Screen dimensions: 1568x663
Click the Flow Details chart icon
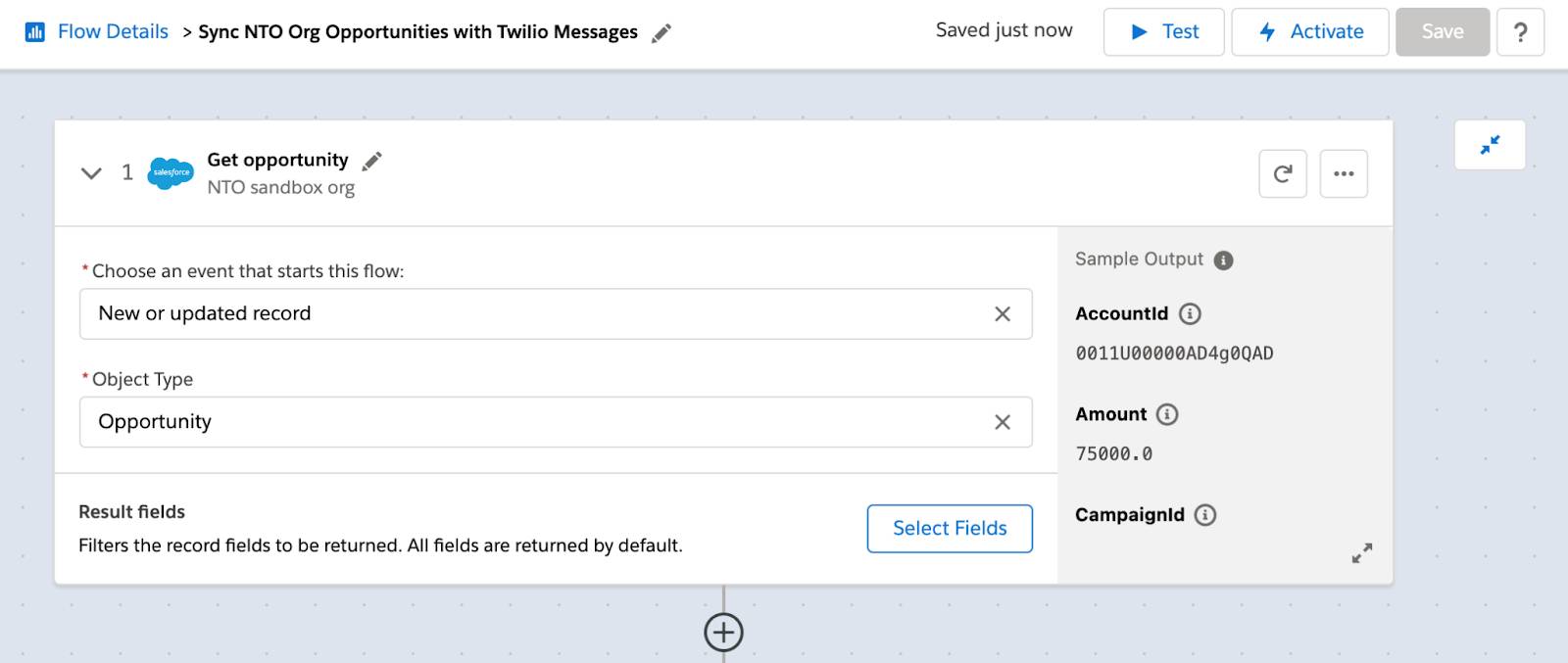pos(35,32)
